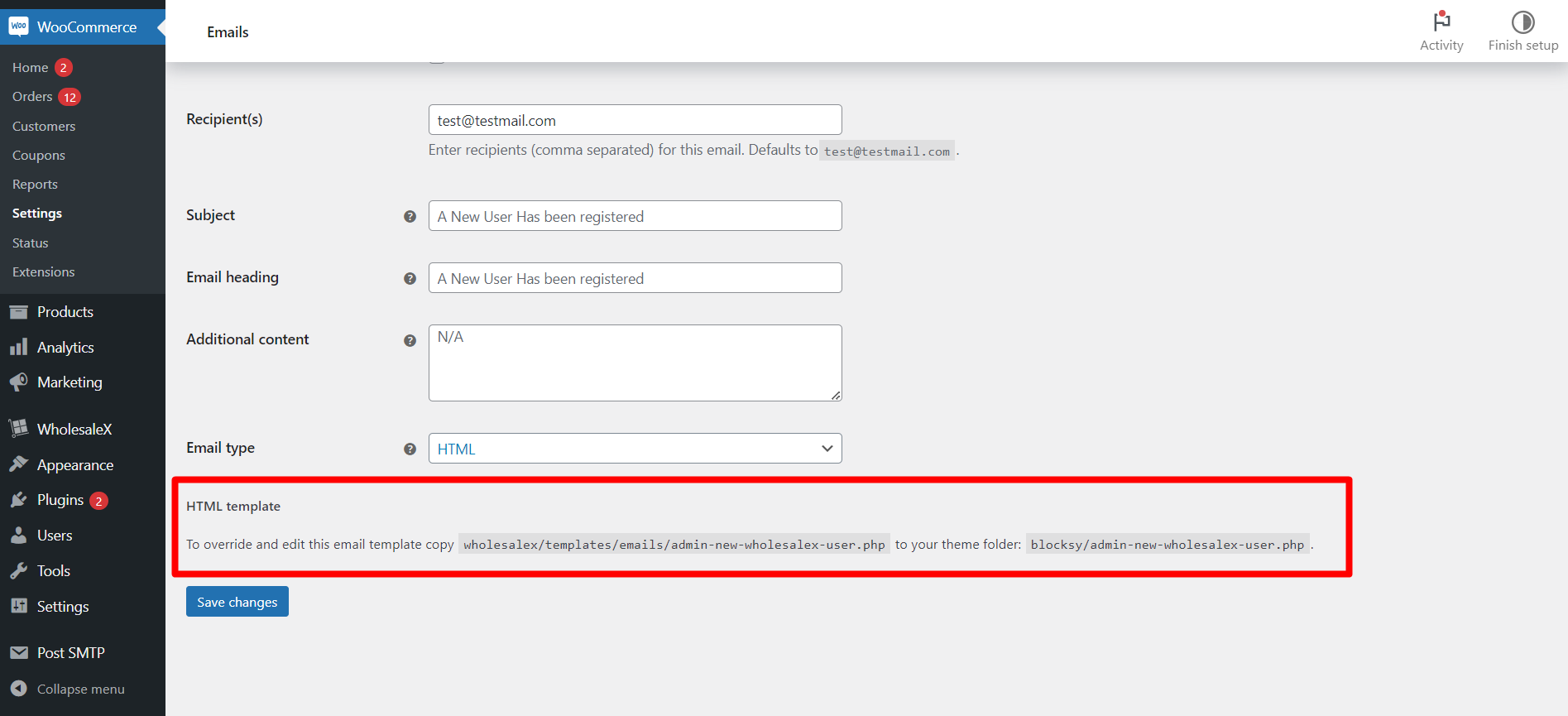Click the Analytics bar chart icon
Screen dimensions: 1568x716
click(18, 347)
